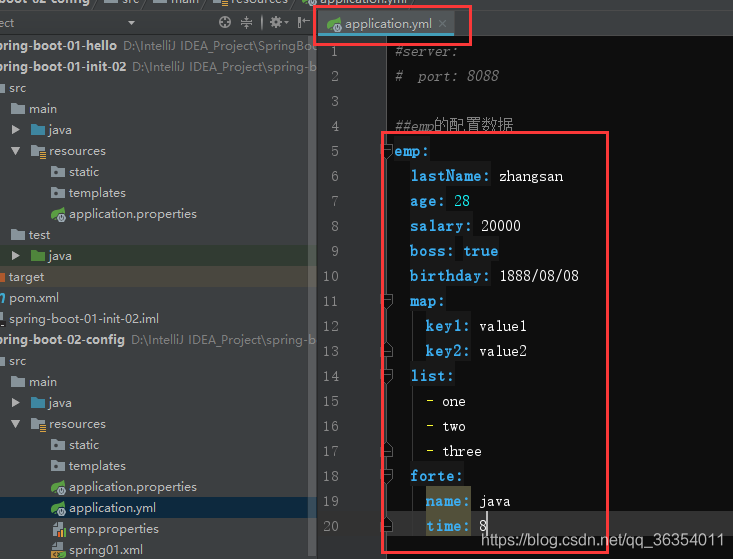Click the emp.properties file icon
The image size is (733, 559).
tap(58, 529)
